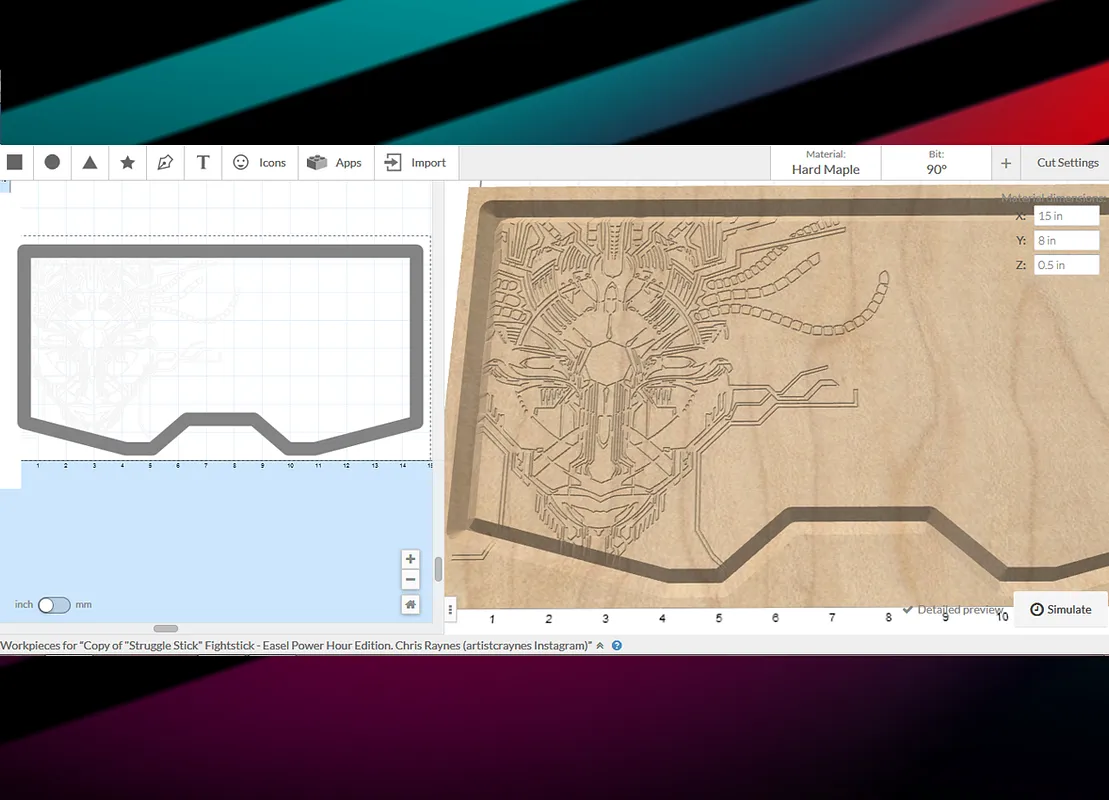Image resolution: width=1109 pixels, height=800 pixels.
Task: Zoom out of the design canvas
Action: tap(410, 580)
